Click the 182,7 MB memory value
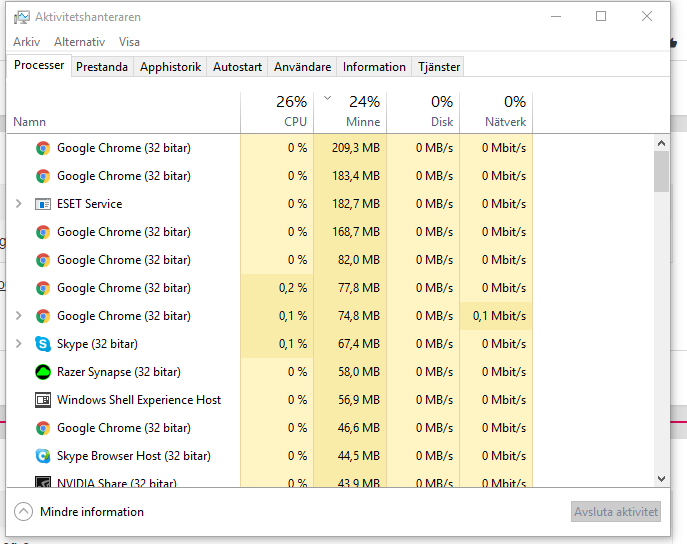Screen dimensions: 687x544 (356, 204)
